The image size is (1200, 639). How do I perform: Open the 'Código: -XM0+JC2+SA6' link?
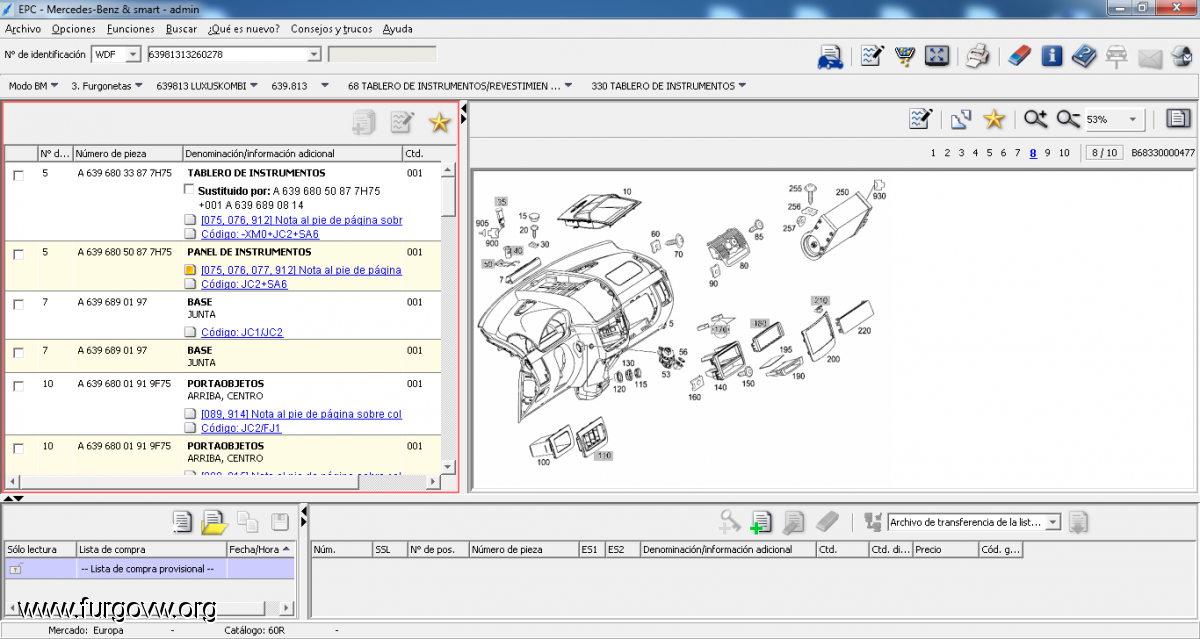(260, 235)
